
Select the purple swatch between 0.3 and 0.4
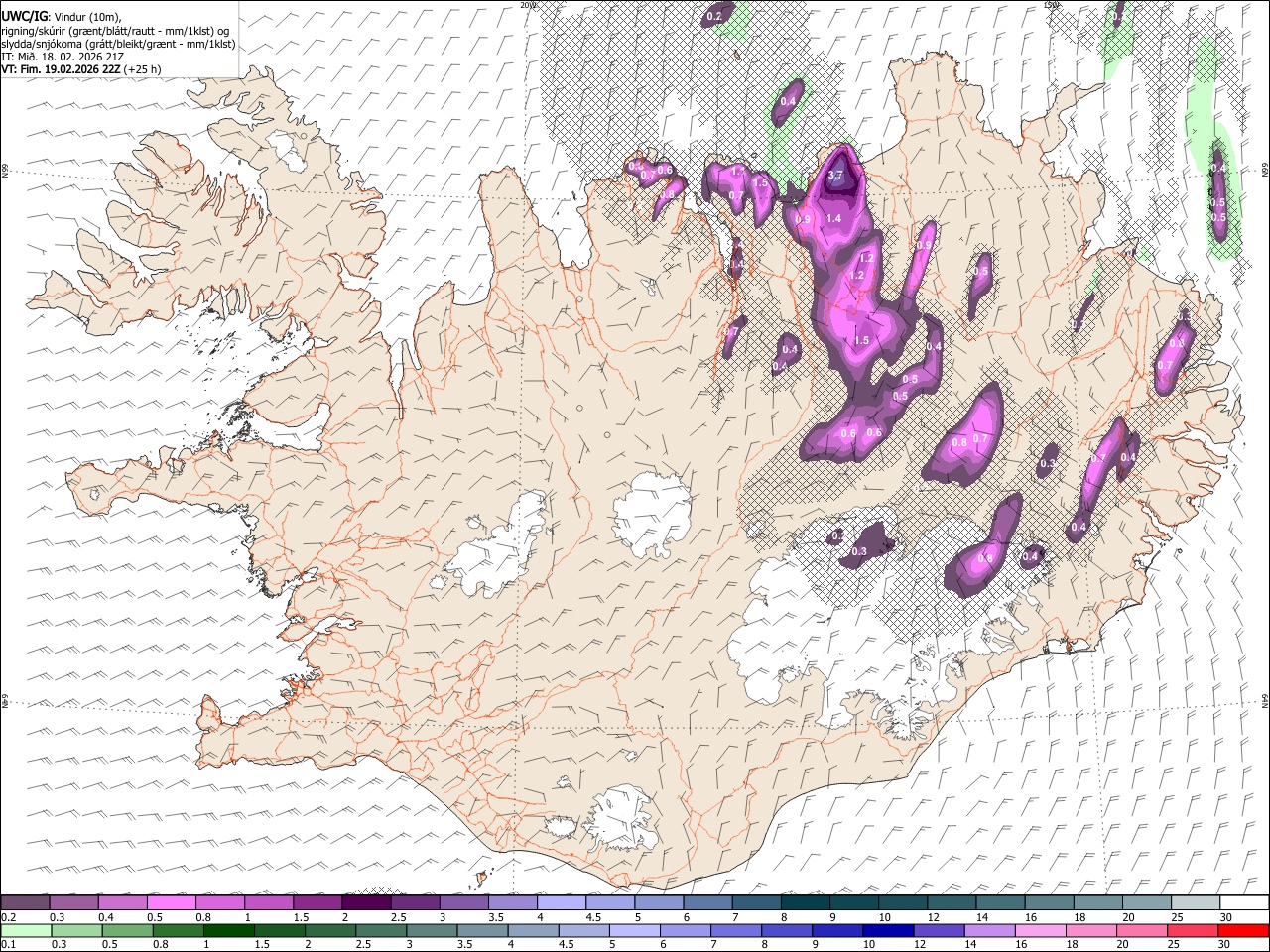click(74, 902)
